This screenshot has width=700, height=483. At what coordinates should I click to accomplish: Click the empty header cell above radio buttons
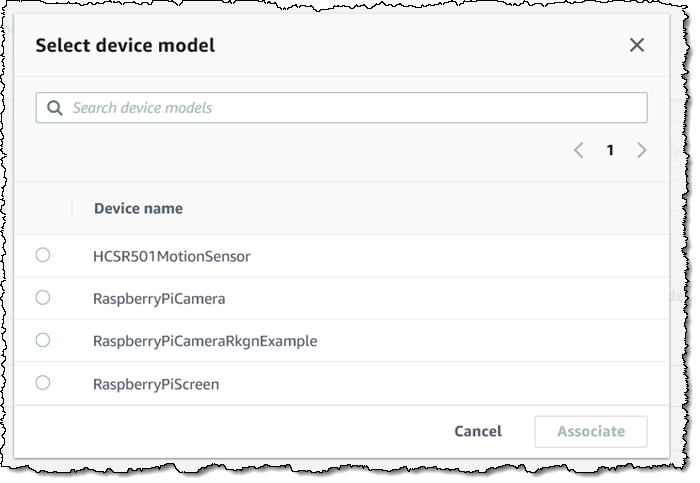tap(42, 208)
